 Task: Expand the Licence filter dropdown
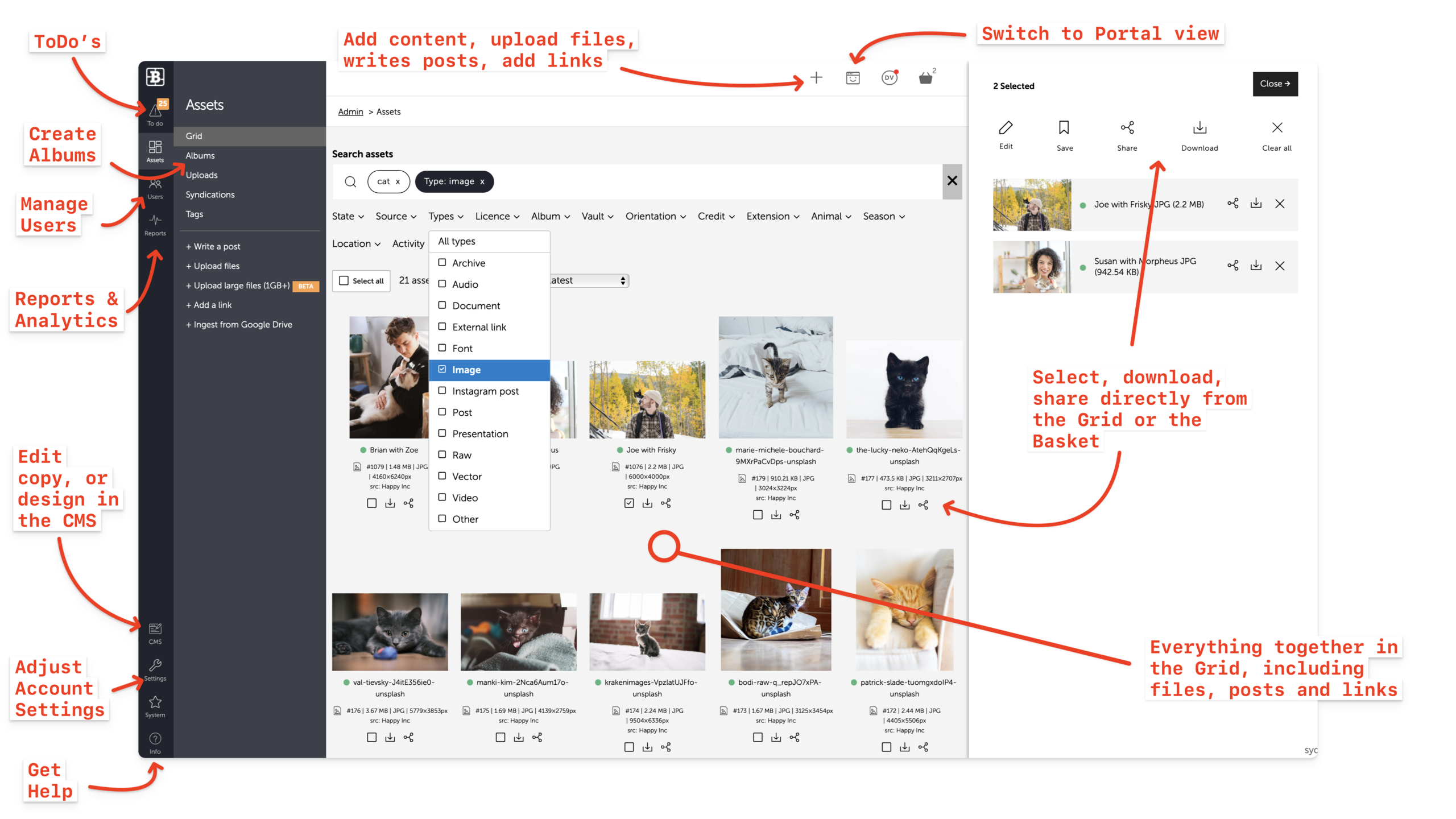[x=497, y=216]
